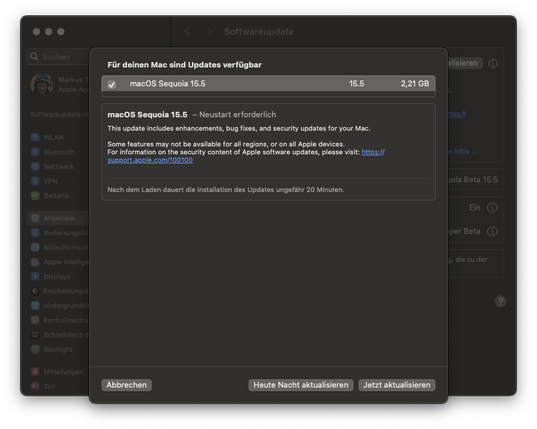Go back with the toolbar chevron
Image resolution: width=537 pixels, height=429 pixels.
[x=187, y=31]
